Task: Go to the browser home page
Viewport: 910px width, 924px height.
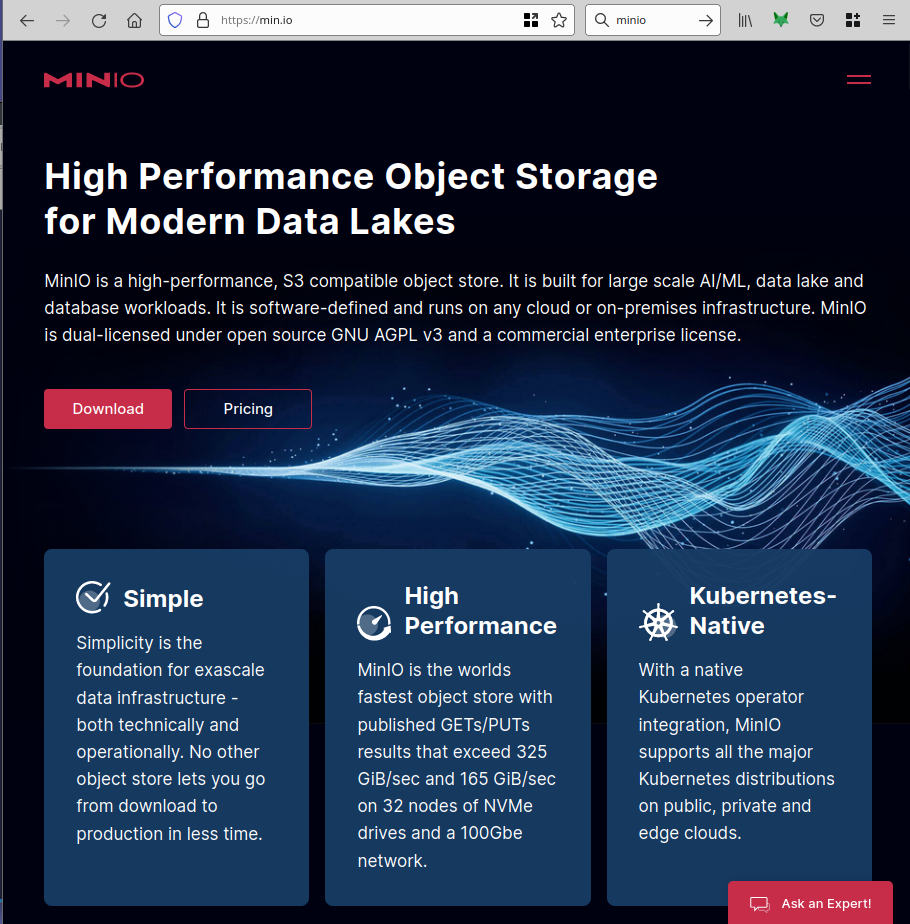Action: pyautogui.click(x=134, y=20)
